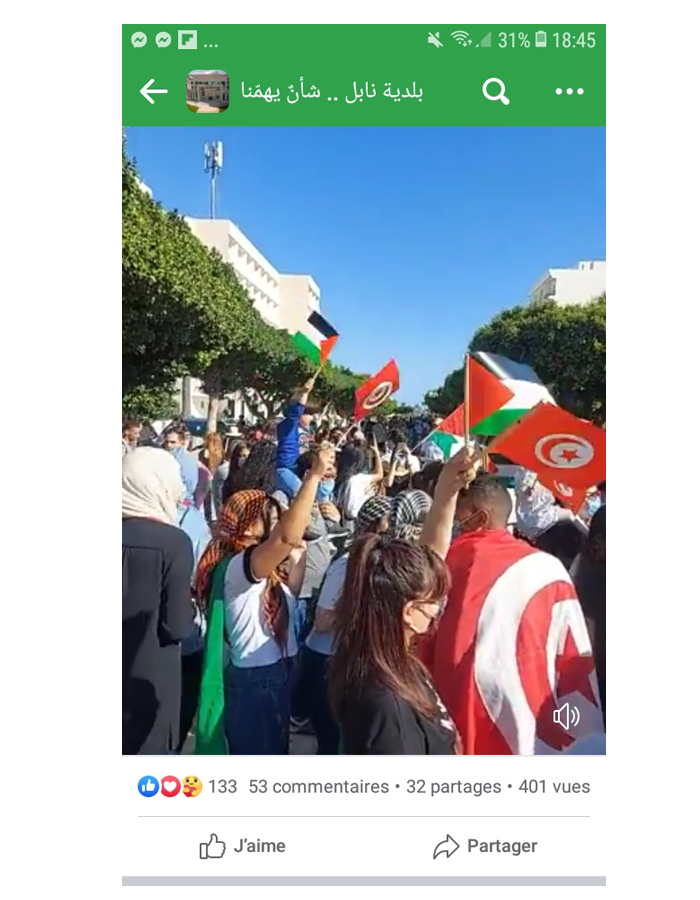Open the 133 reactions list
The height and width of the screenshot is (900, 700).
[x=222, y=786]
